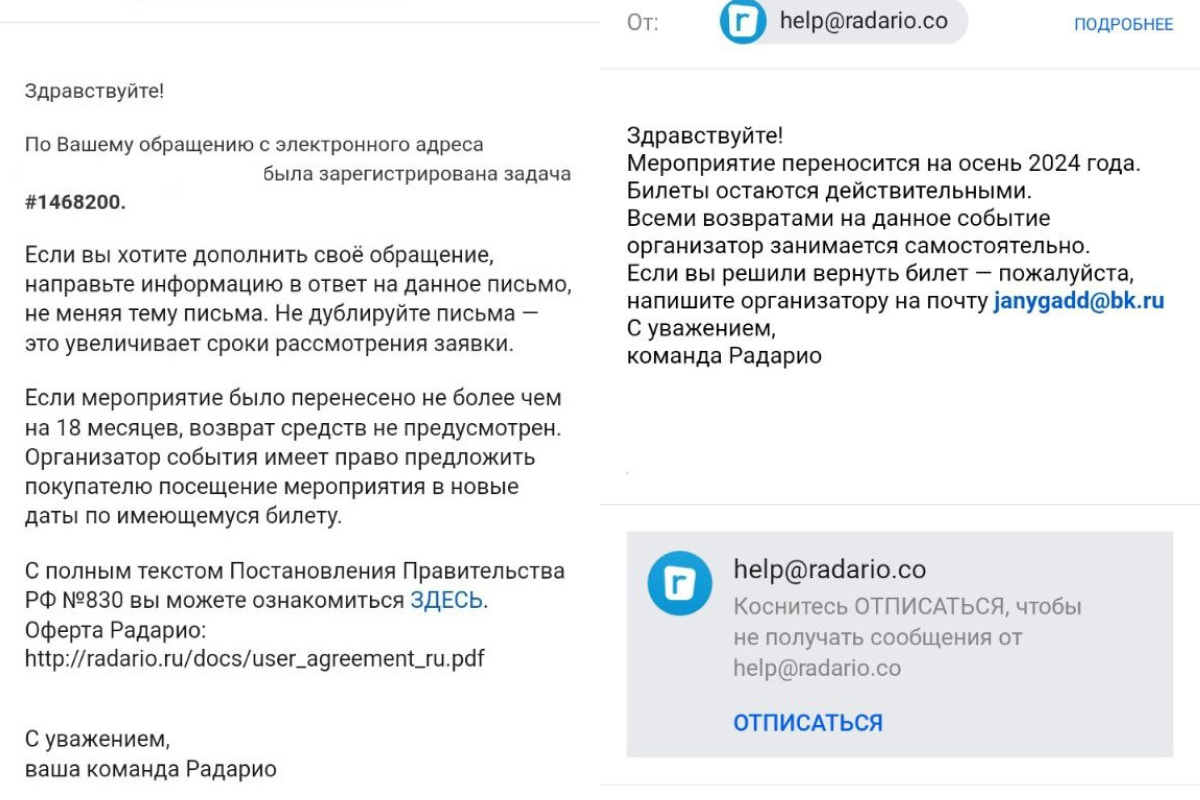This screenshot has width=1200, height=800.
Task: Tap the gray help@radario.co at the end of the unsubscribe hint
Action: tap(817, 669)
